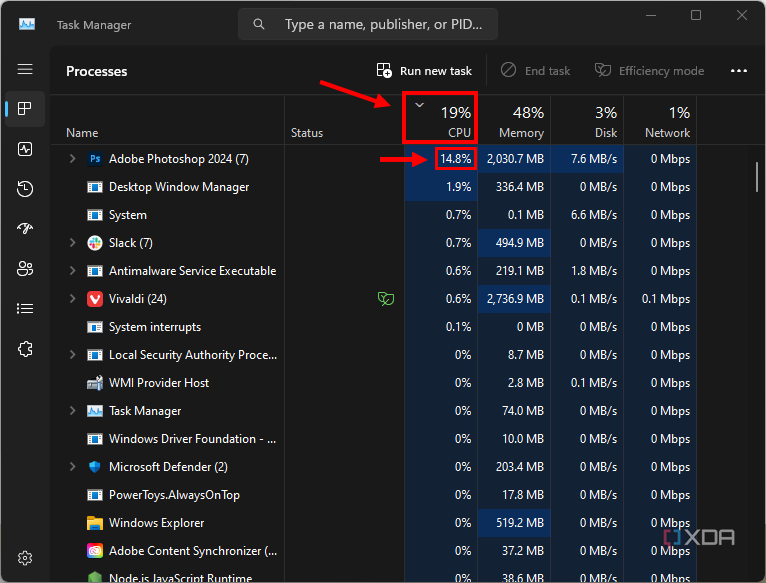Image resolution: width=766 pixels, height=583 pixels.
Task: Select the System interrupts process name
Action: coord(155,327)
